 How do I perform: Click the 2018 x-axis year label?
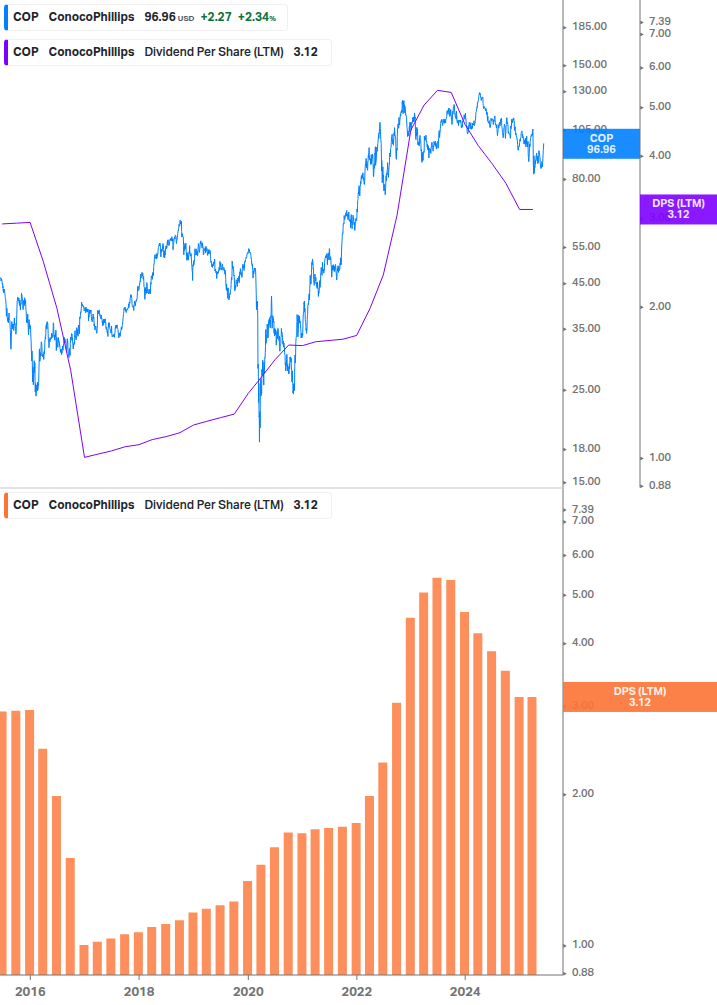click(139, 992)
